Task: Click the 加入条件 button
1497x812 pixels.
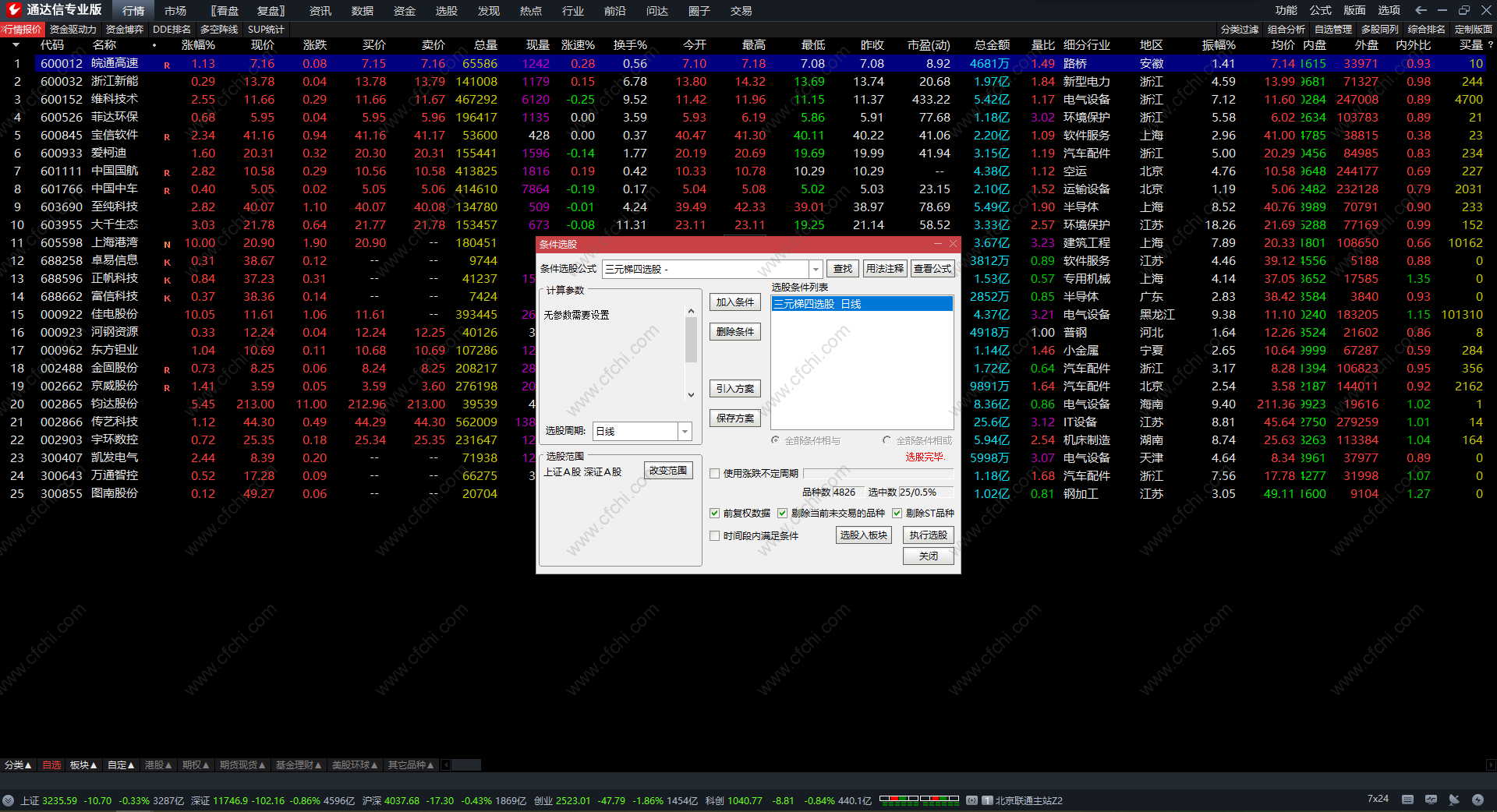Action: coord(734,302)
